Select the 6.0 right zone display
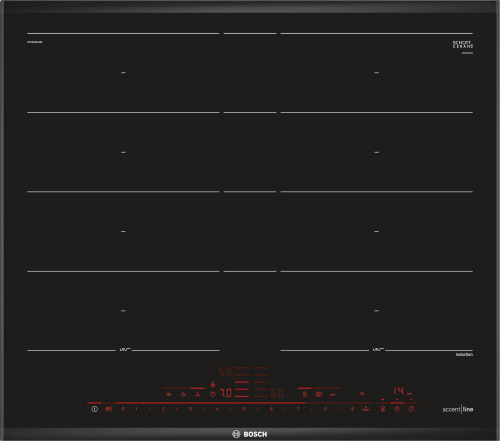The width and height of the screenshot is (500, 441). coord(277,393)
